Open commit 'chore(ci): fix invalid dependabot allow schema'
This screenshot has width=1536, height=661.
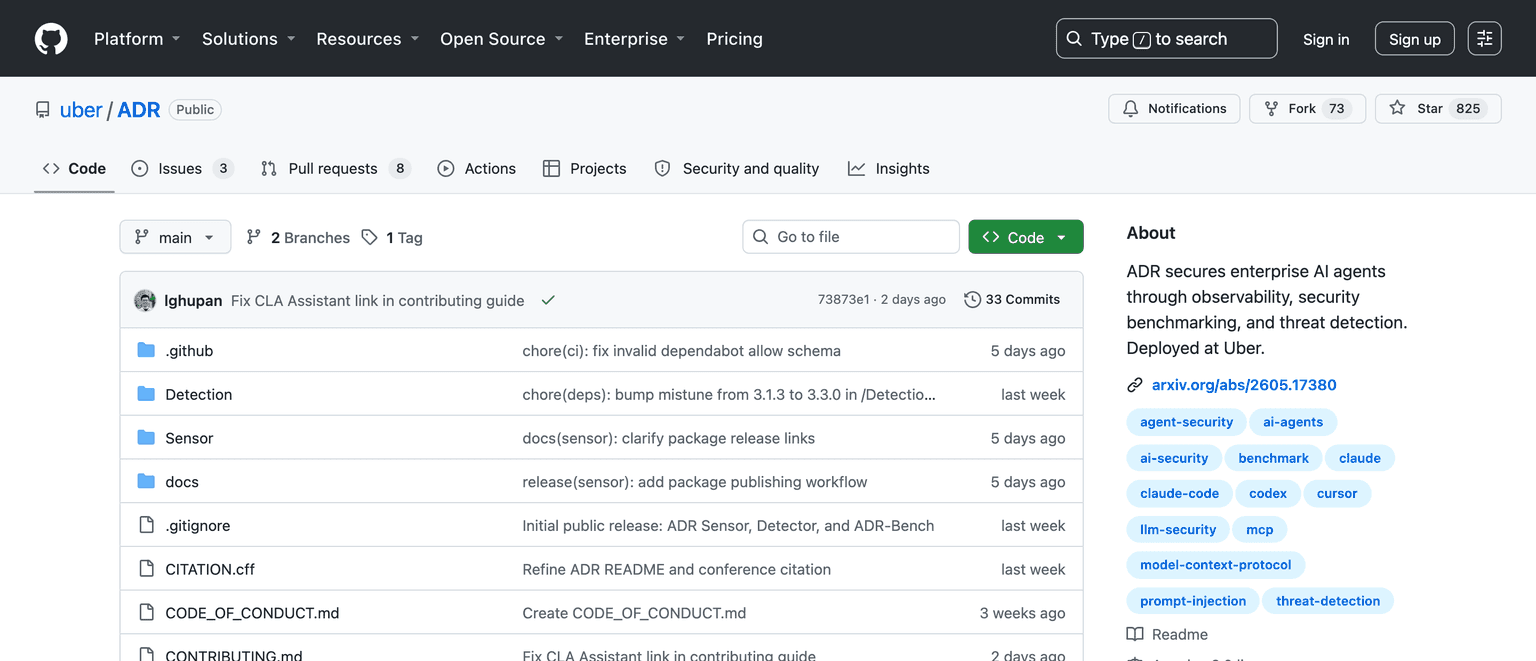681,351
